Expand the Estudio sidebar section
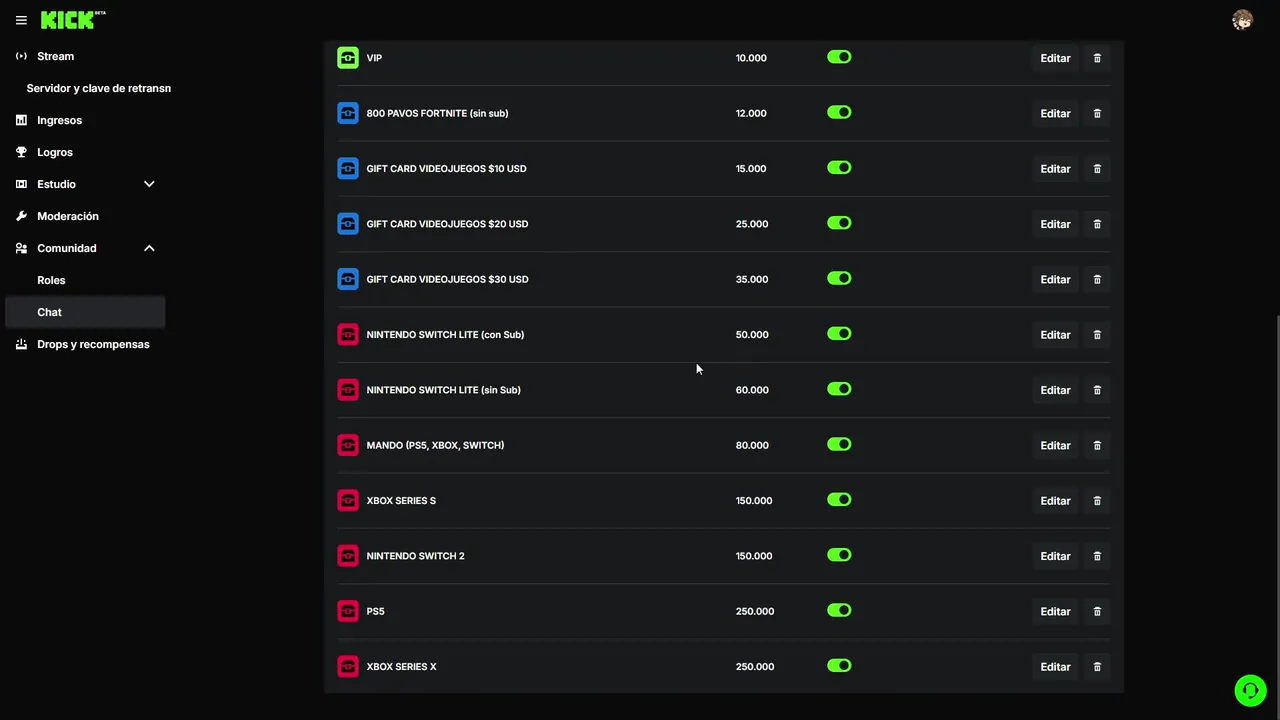Screen dimensions: 1280x720 coord(149,184)
